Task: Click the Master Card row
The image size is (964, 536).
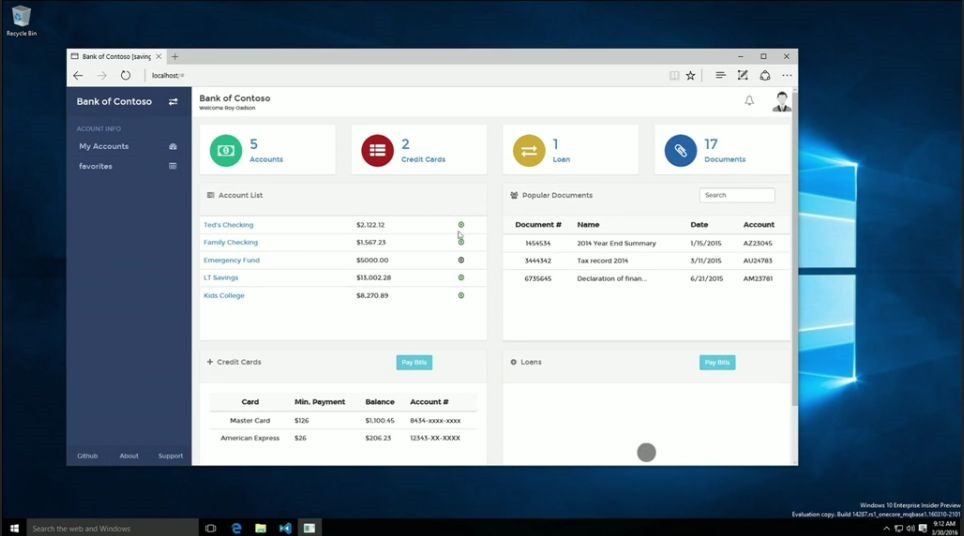Action: (343, 421)
